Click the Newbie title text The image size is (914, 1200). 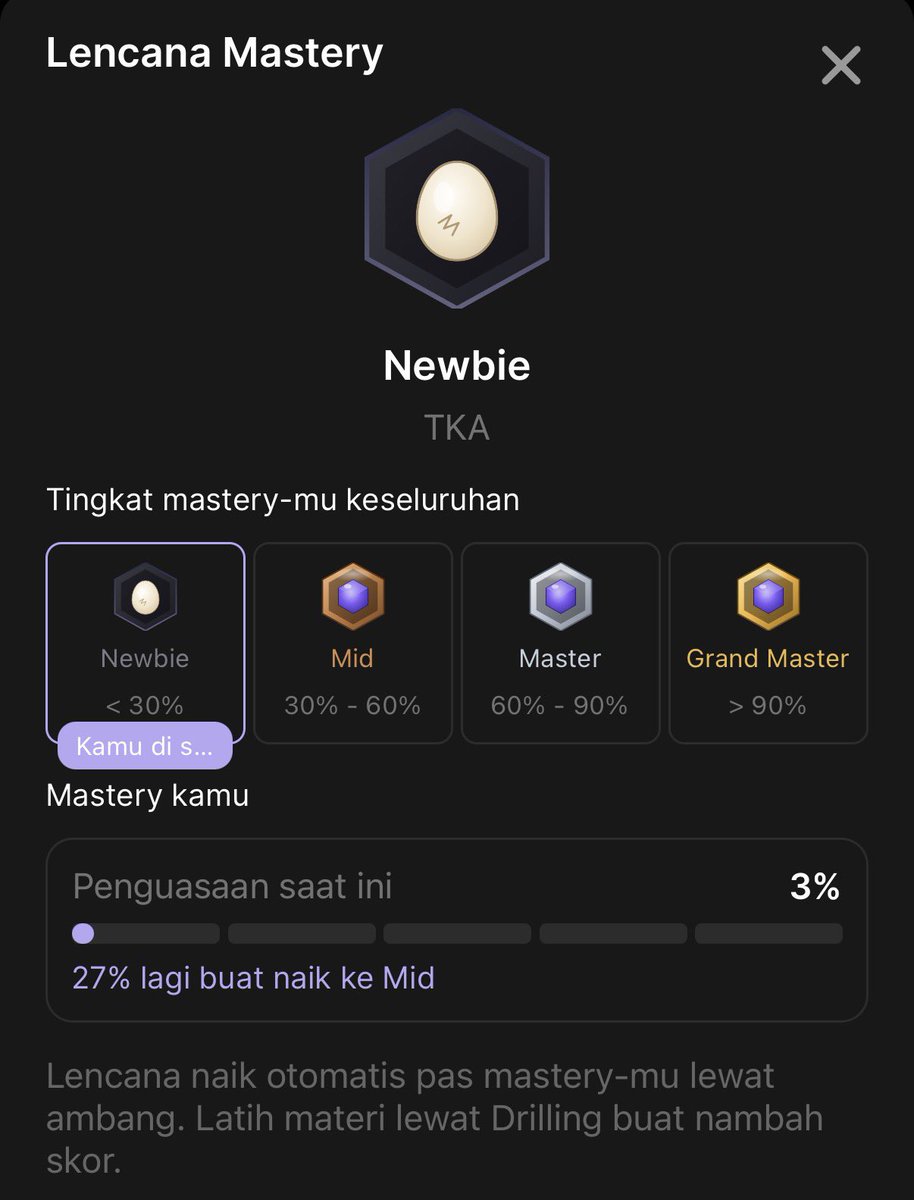click(457, 366)
